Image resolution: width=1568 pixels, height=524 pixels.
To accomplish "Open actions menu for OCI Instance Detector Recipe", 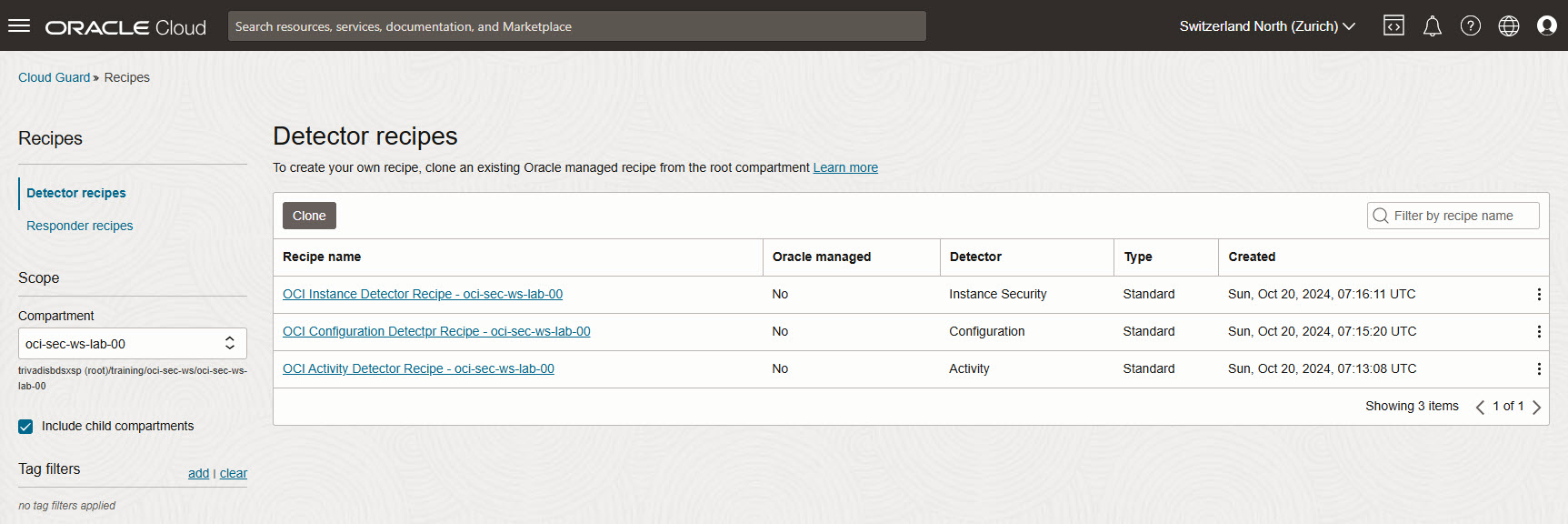I will (x=1539, y=295).
